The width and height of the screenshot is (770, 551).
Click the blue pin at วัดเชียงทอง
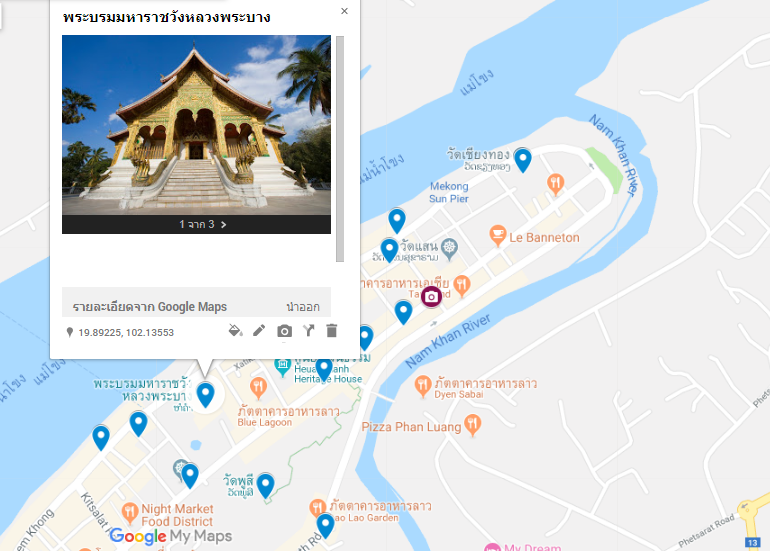pyautogui.click(x=522, y=161)
